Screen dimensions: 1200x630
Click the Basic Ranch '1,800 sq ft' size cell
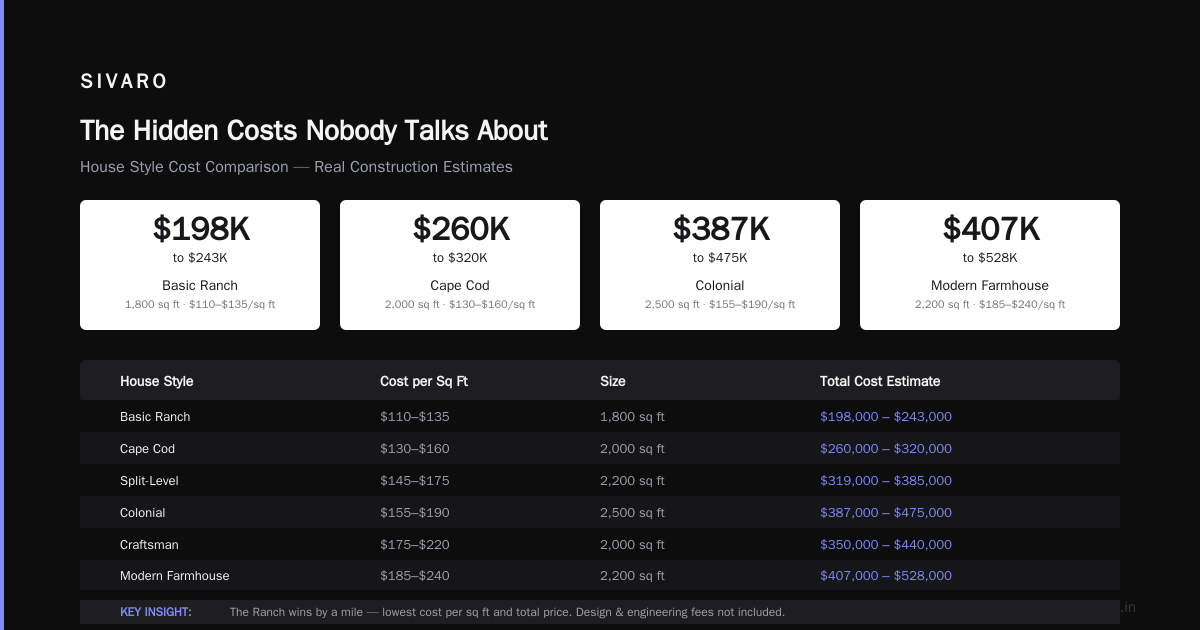coord(632,417)
